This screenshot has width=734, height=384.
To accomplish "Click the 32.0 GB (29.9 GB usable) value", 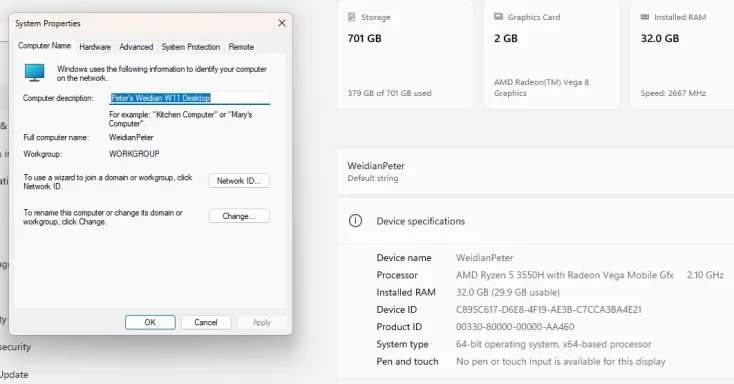I will click(x=508, y=292).
